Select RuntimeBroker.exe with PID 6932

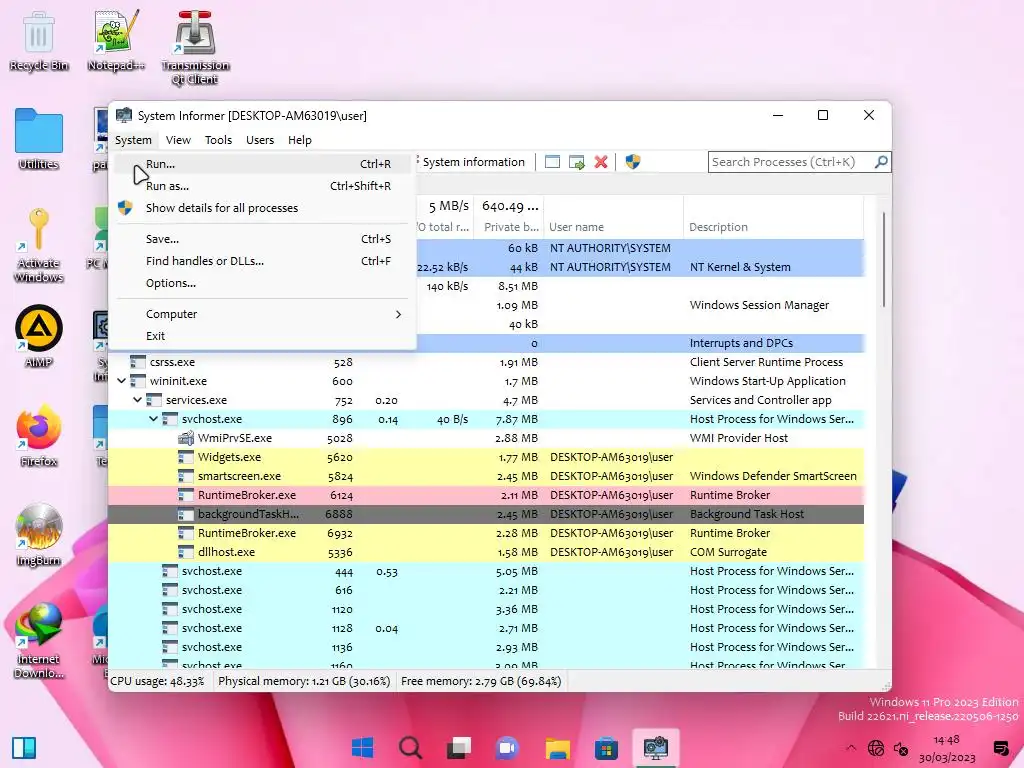tap(486, 533)
